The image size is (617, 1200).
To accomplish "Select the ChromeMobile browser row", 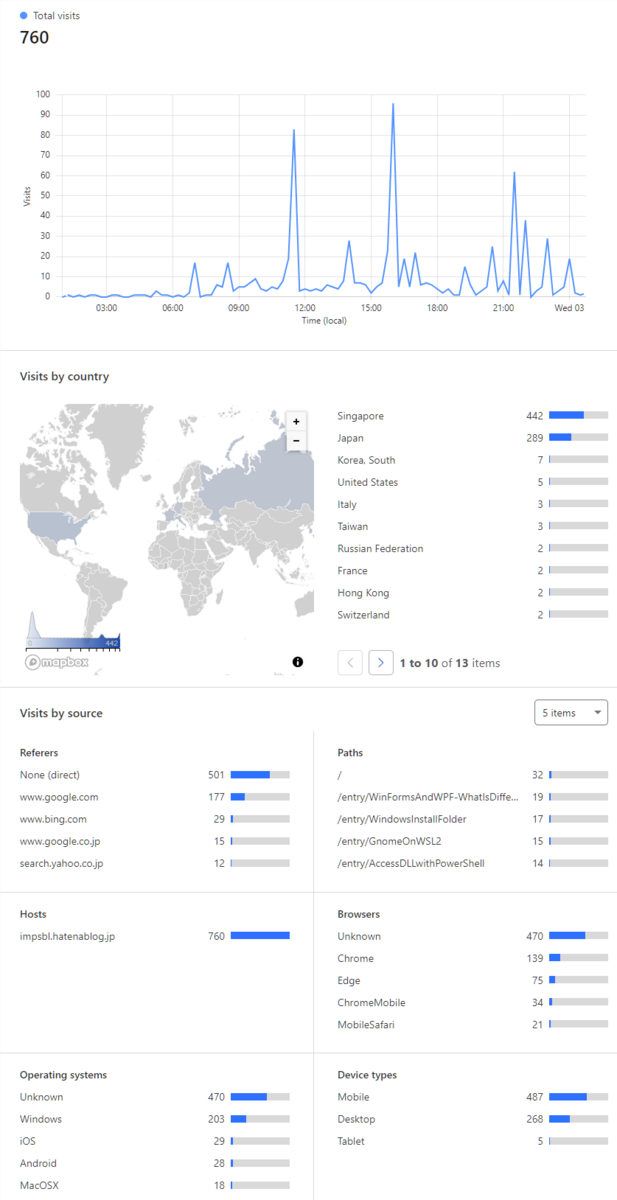I will (473, 1002).
